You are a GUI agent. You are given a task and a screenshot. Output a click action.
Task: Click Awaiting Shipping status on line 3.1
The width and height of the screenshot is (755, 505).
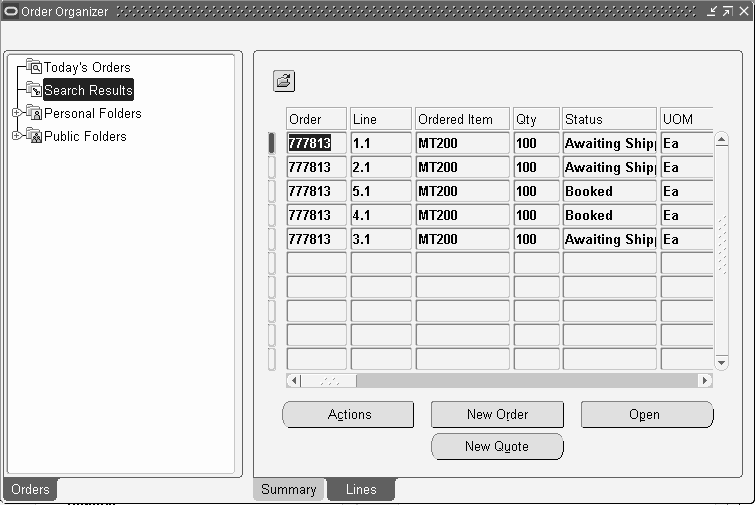pos(610,239)
